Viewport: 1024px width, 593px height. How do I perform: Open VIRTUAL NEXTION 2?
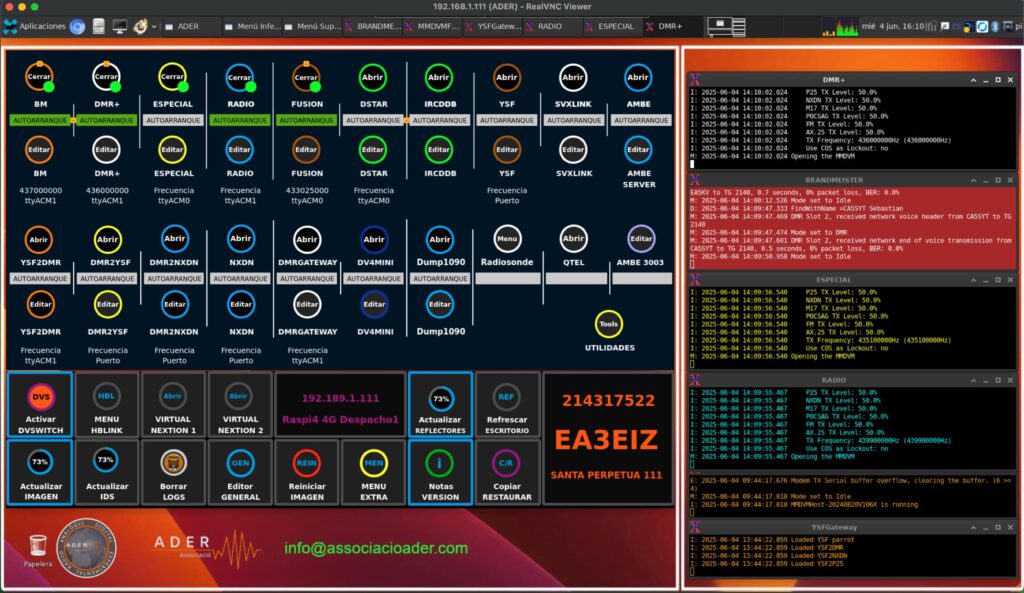[240, 405]
